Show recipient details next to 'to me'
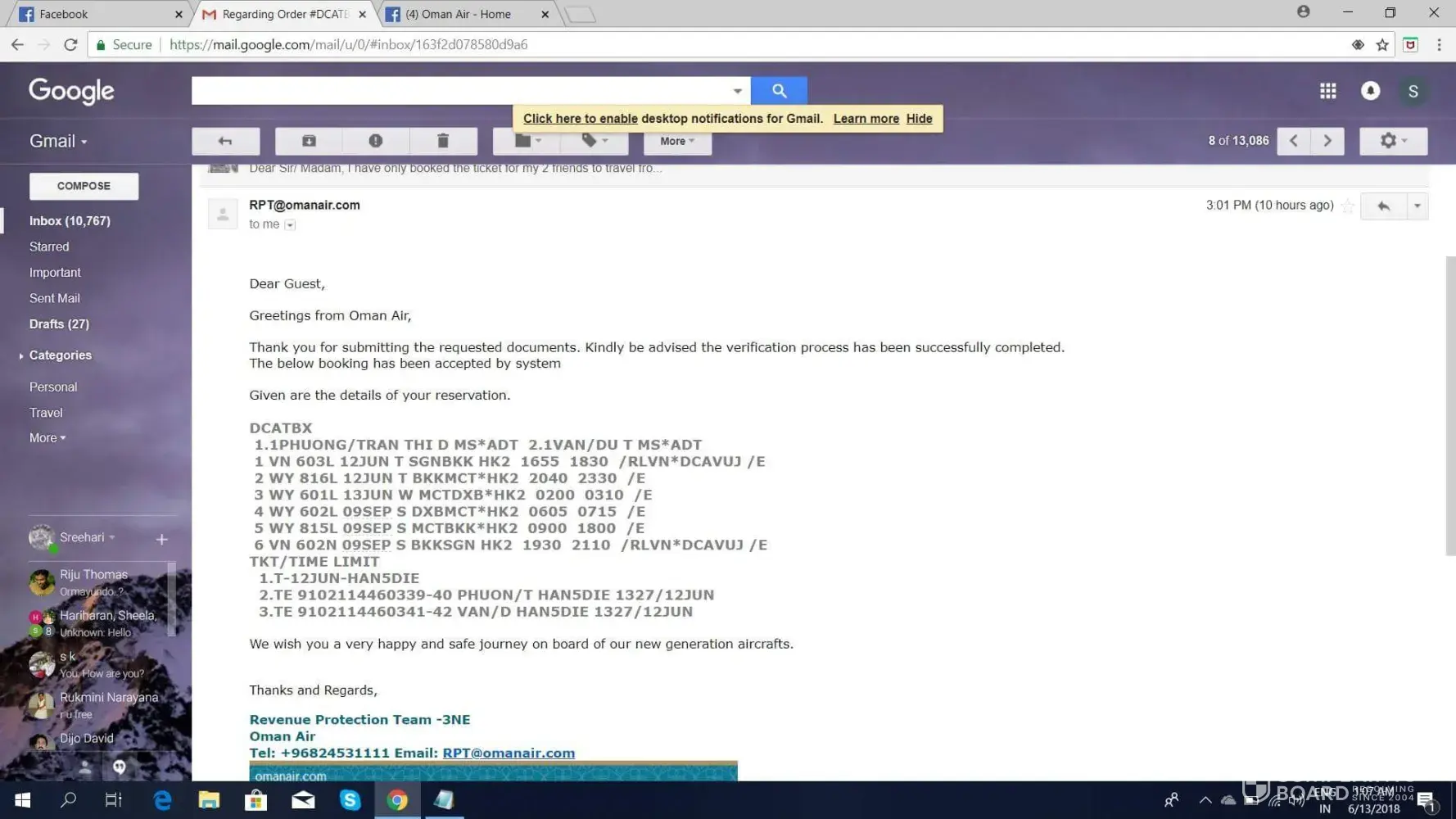This screenshot has width=1456, height=819. tap(290, 224)
